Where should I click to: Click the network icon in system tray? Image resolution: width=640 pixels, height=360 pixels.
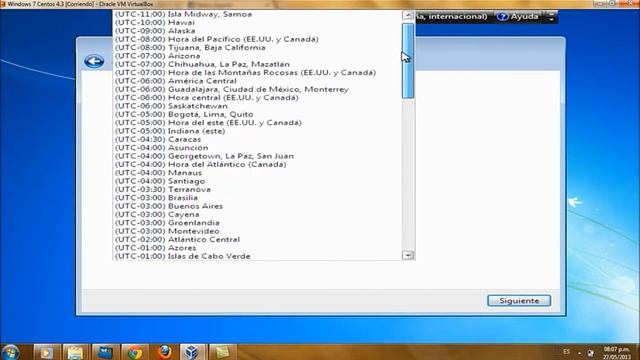click(590, 353)
